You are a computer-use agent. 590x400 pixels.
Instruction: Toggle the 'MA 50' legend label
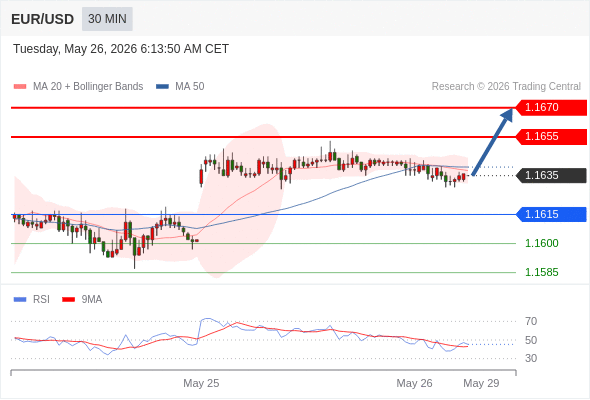pos(190,87)
